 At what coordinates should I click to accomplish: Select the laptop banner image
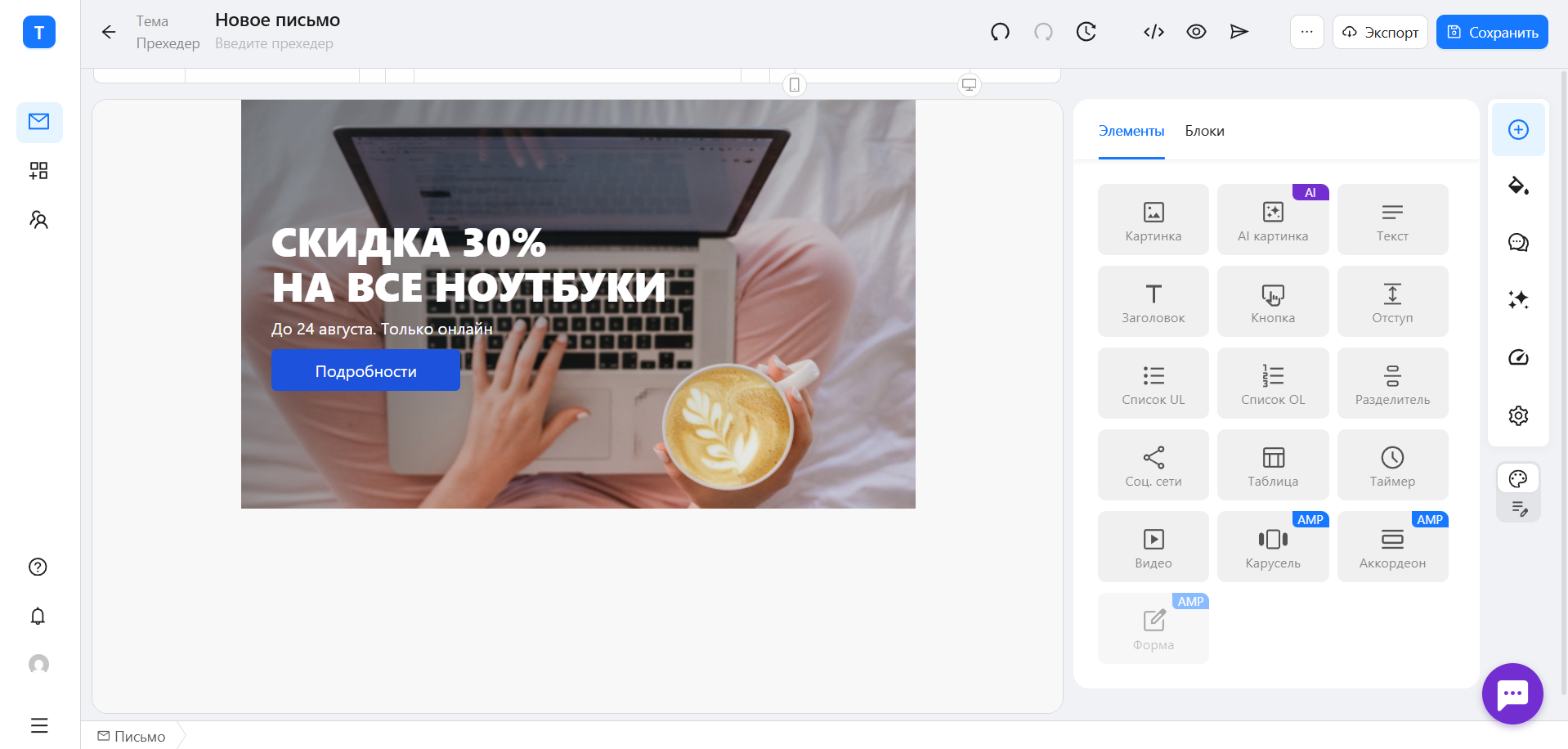point(578,304)
